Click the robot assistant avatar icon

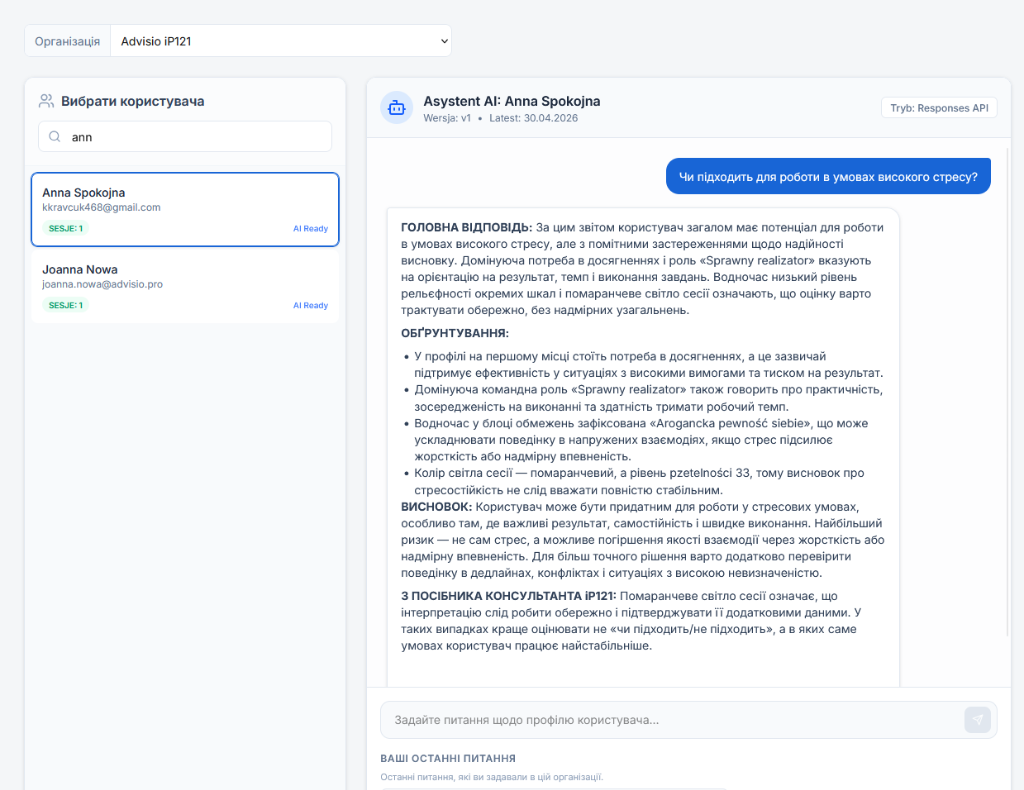pos(396,108)
